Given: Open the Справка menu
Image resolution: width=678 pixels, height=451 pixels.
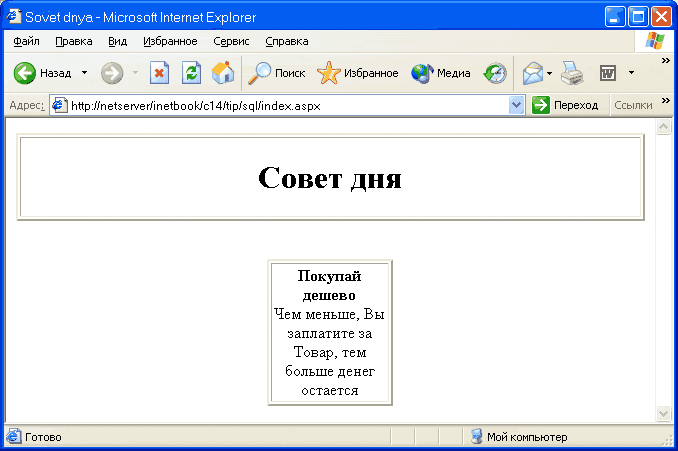Looking at the screenshot, I should (x=287, y=41).
